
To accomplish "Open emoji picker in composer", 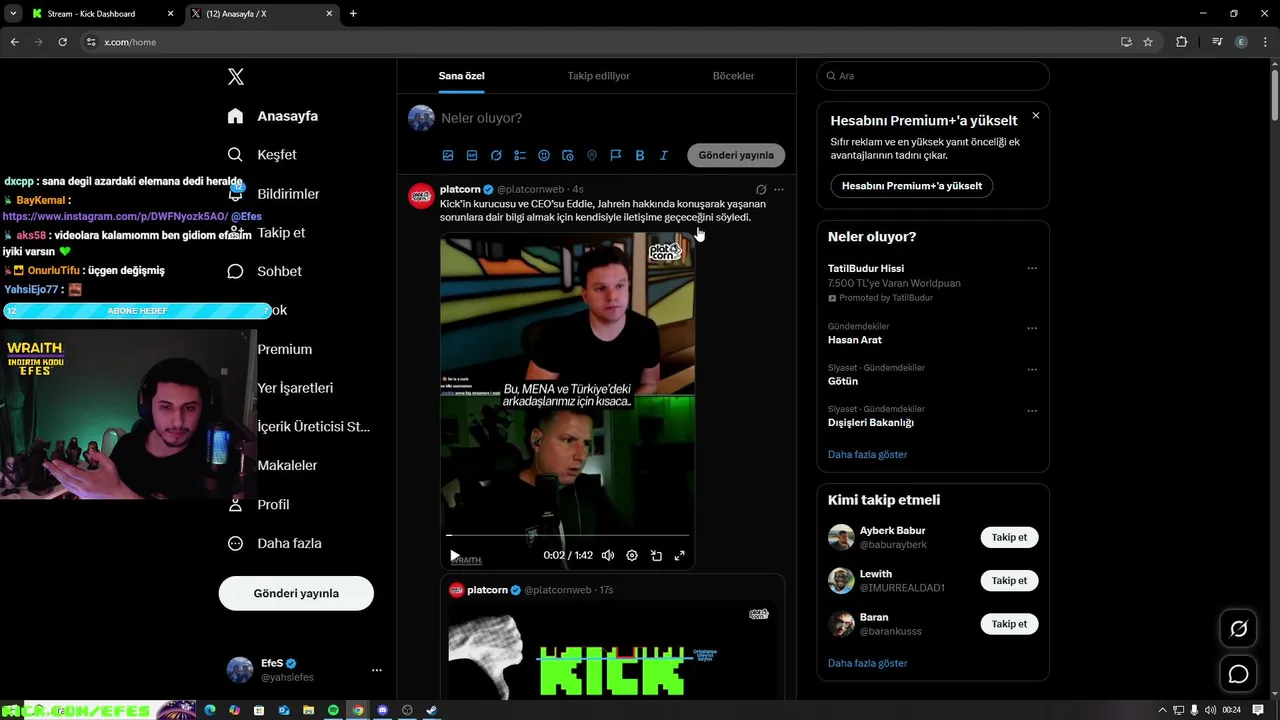I will (x=544, y=155).
